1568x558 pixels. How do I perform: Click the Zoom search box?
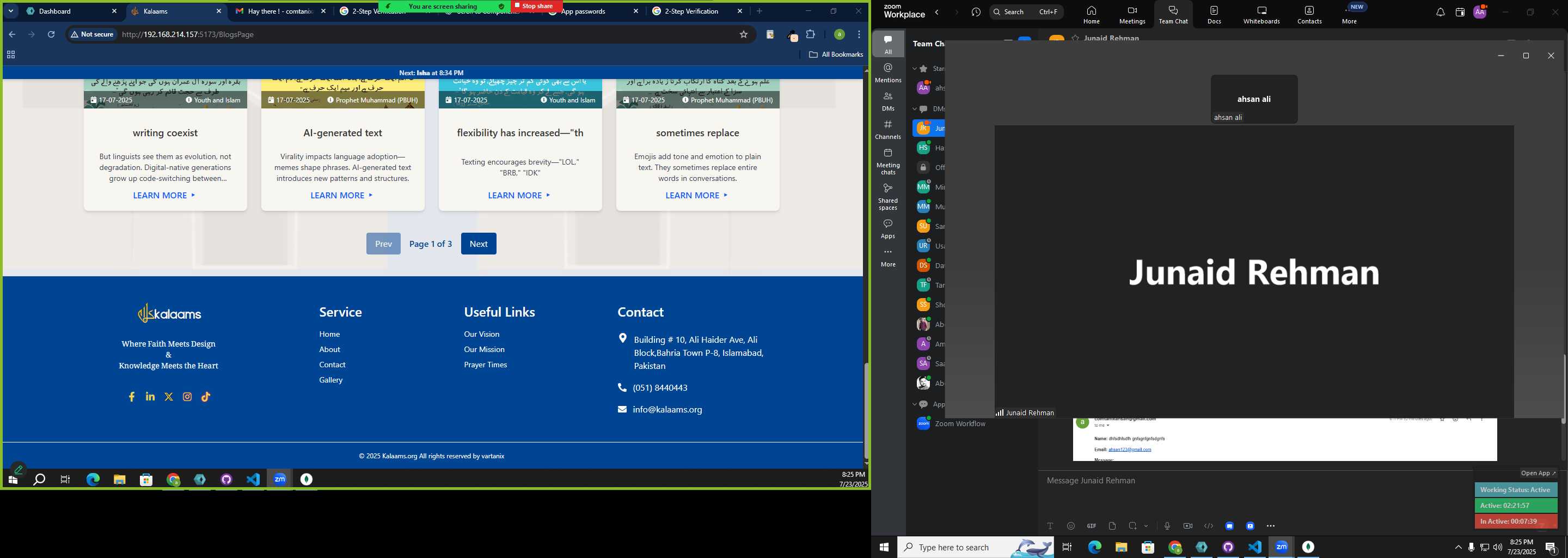pos(1026,12)
